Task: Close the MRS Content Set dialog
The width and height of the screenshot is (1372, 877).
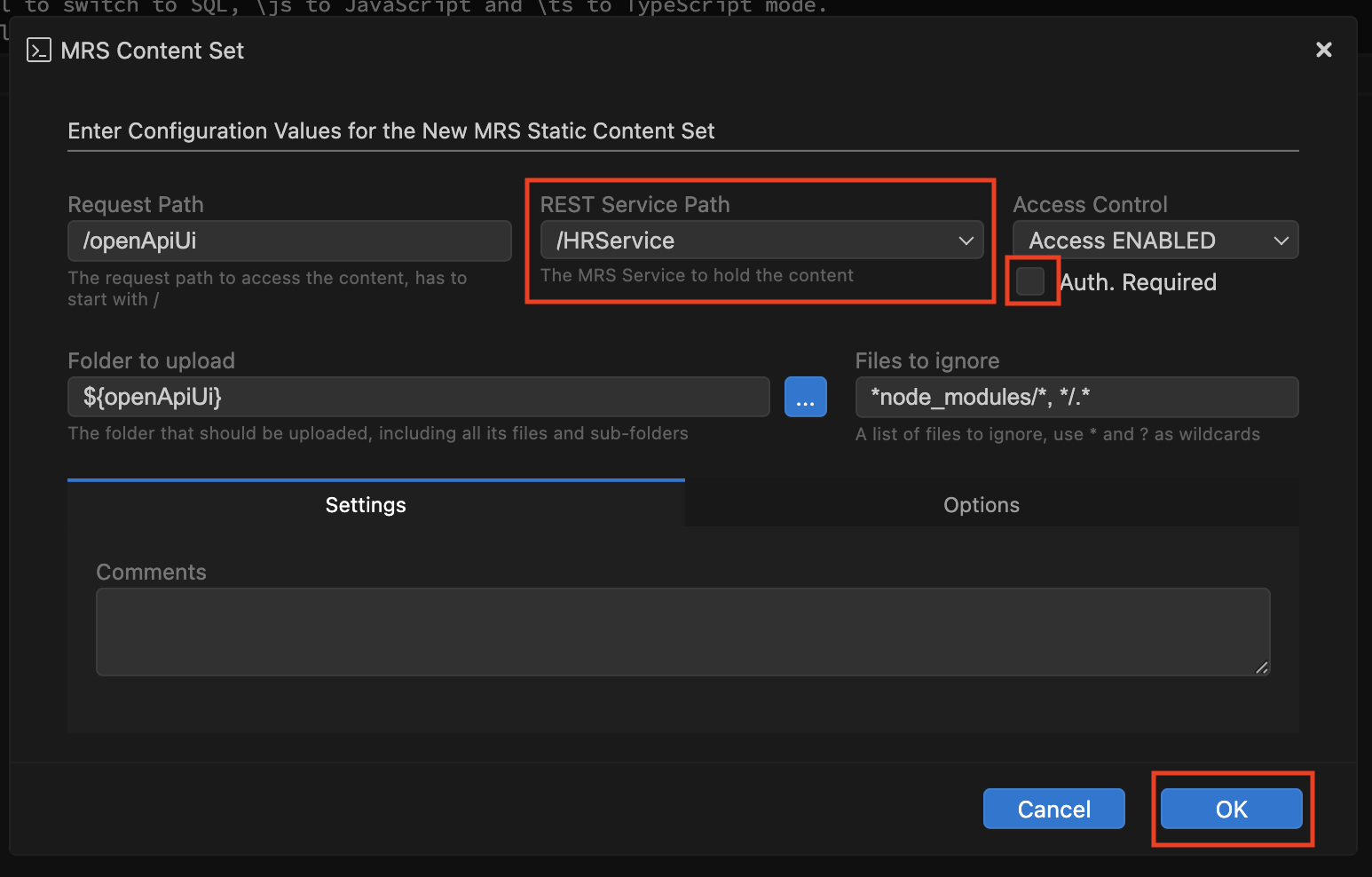Action: tap(1323, 50)
